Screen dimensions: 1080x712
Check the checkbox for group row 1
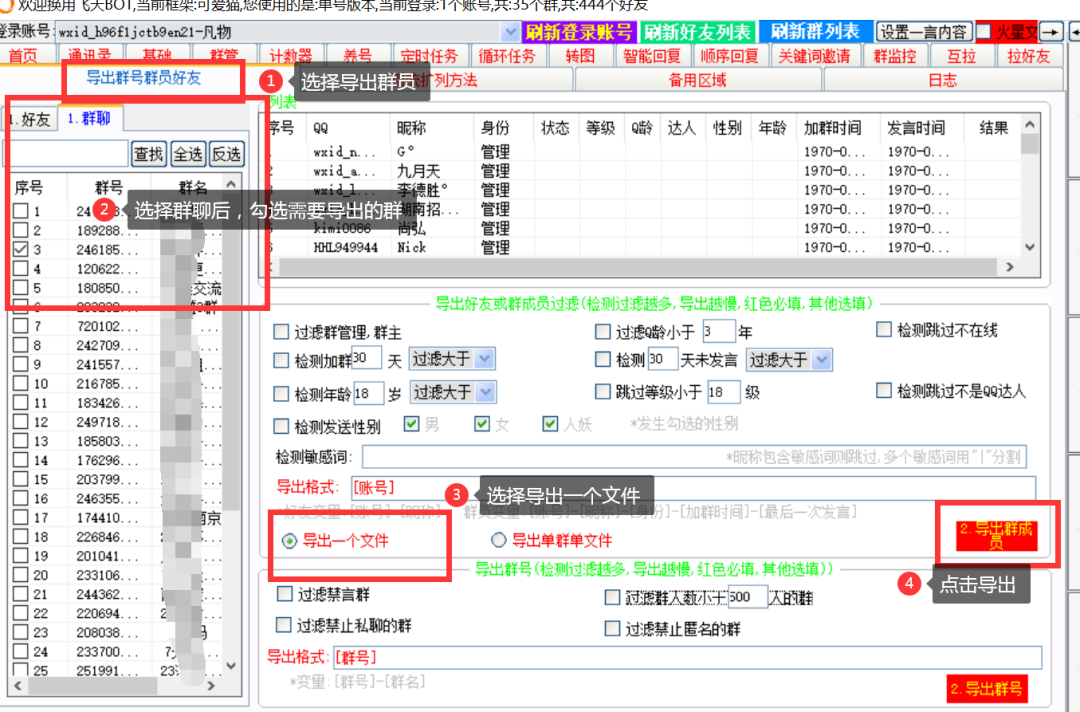click(21, 211)
